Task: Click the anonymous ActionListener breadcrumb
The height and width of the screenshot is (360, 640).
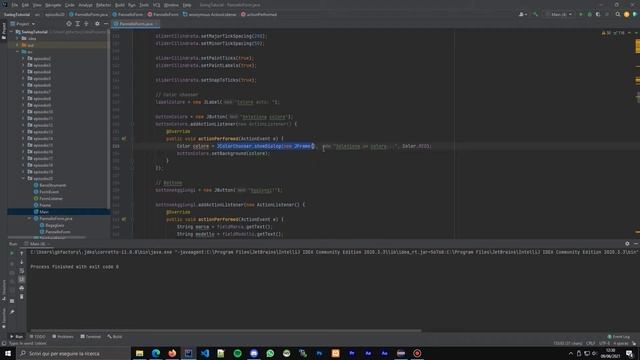Action: [209, 14]
